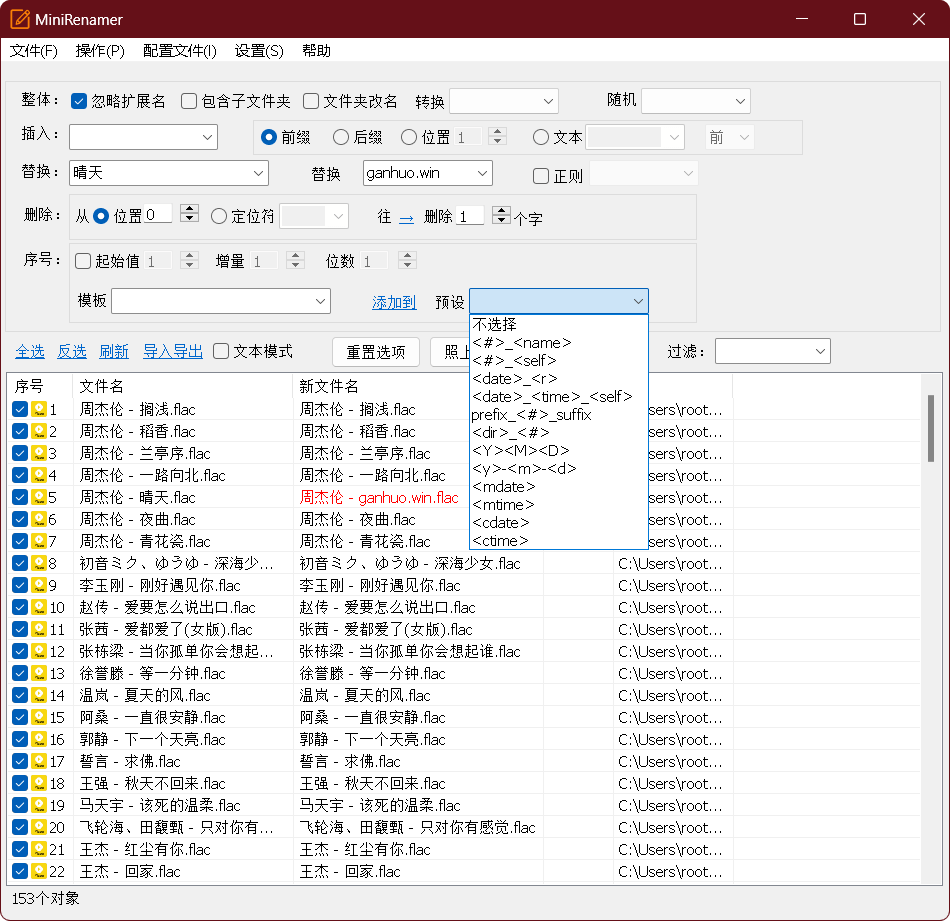Click the 删除 count input field
This screenshot has height=921, width=950.
point(470,216)
